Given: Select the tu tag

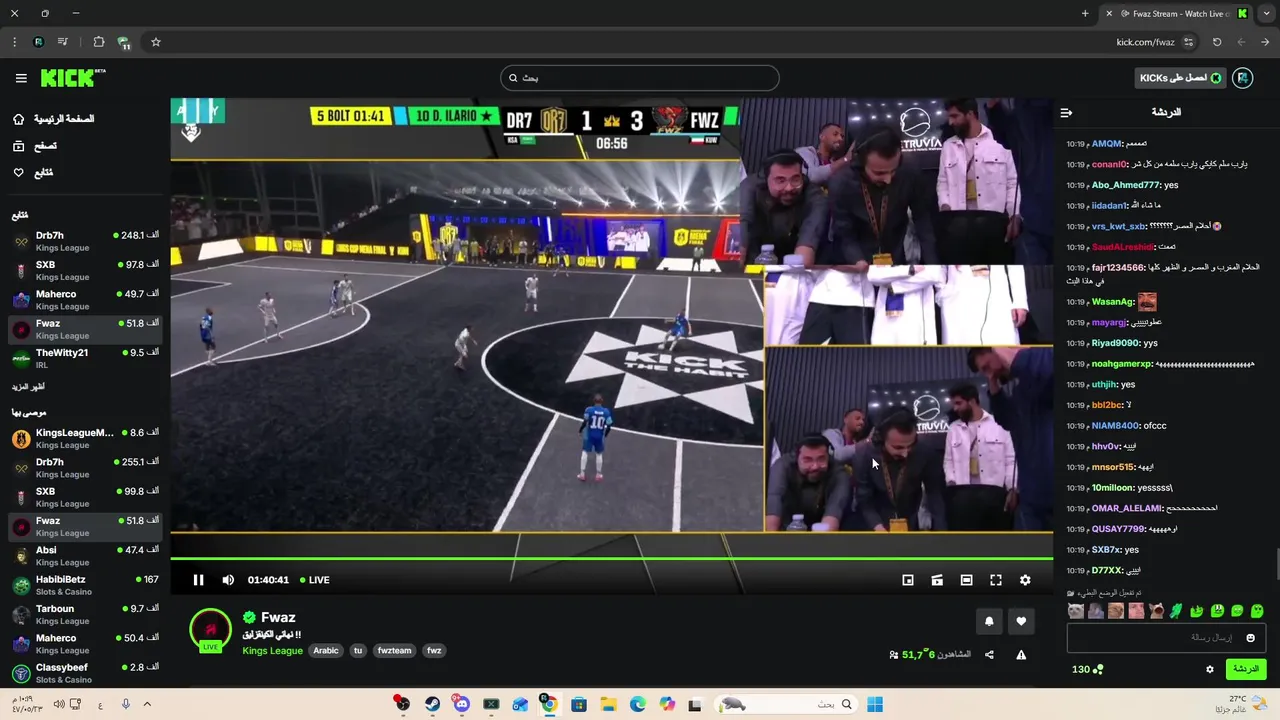Looking at the screenshot, I should (358, 650).
